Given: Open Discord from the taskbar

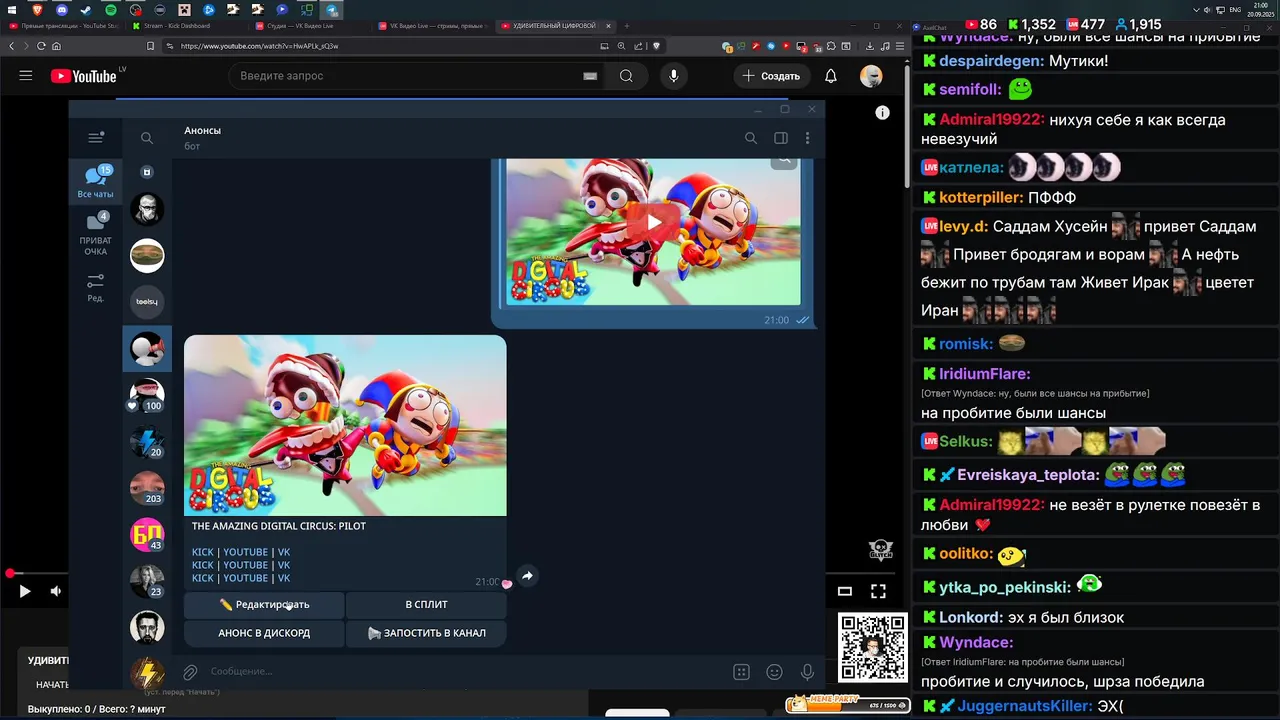Looking at the screenshot, I should (62, 10).
